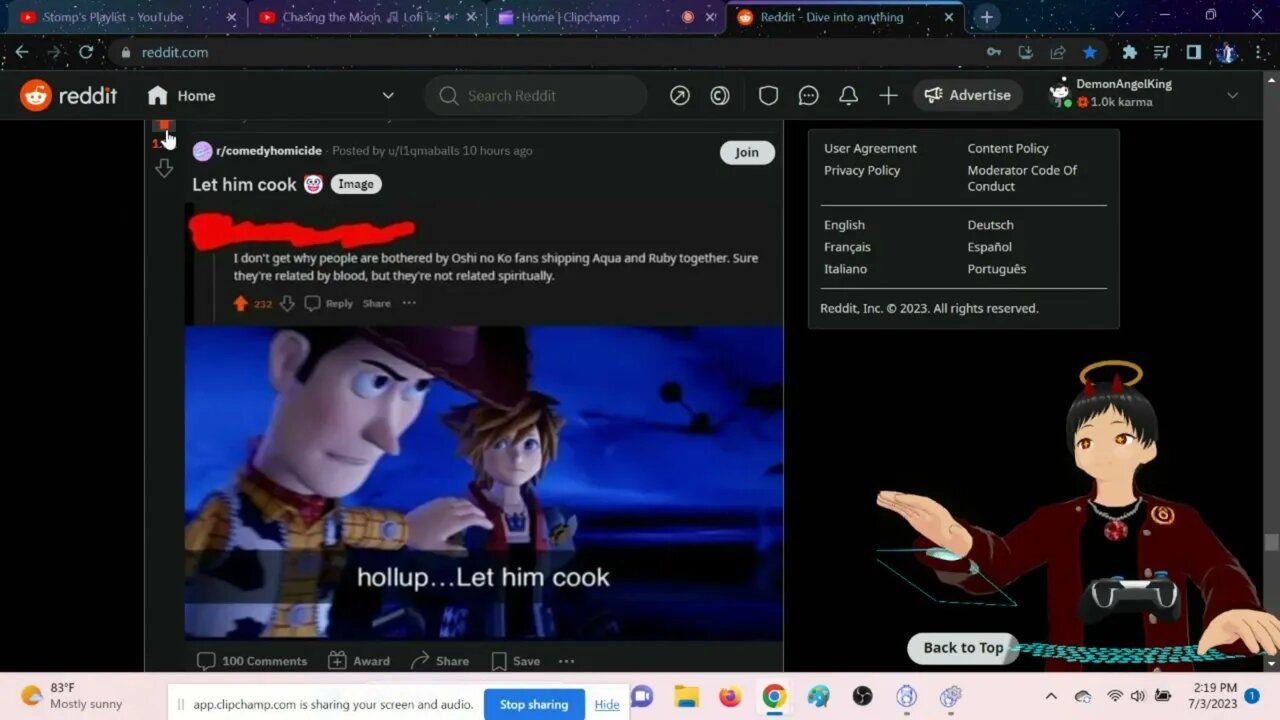Click the Back to Top button
Screen dimensions: 1280x720
point(962,648)
